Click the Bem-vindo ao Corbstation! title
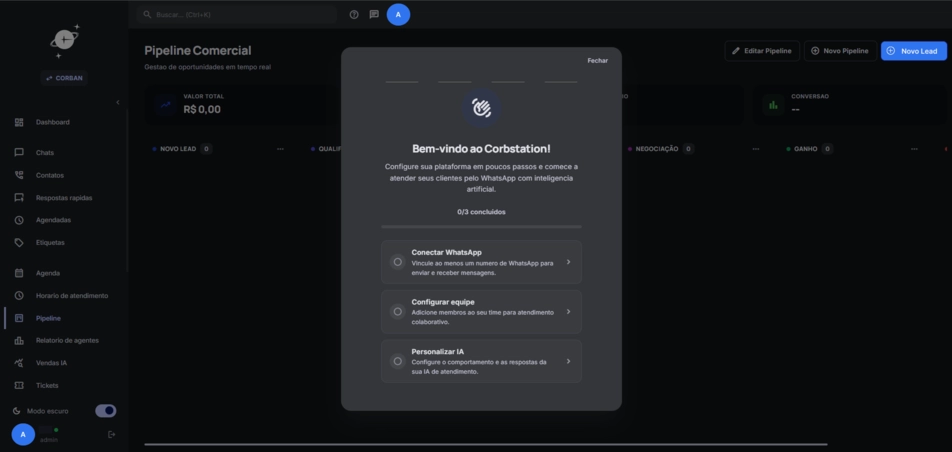This screenshot has height=452, width=952. 481,149
